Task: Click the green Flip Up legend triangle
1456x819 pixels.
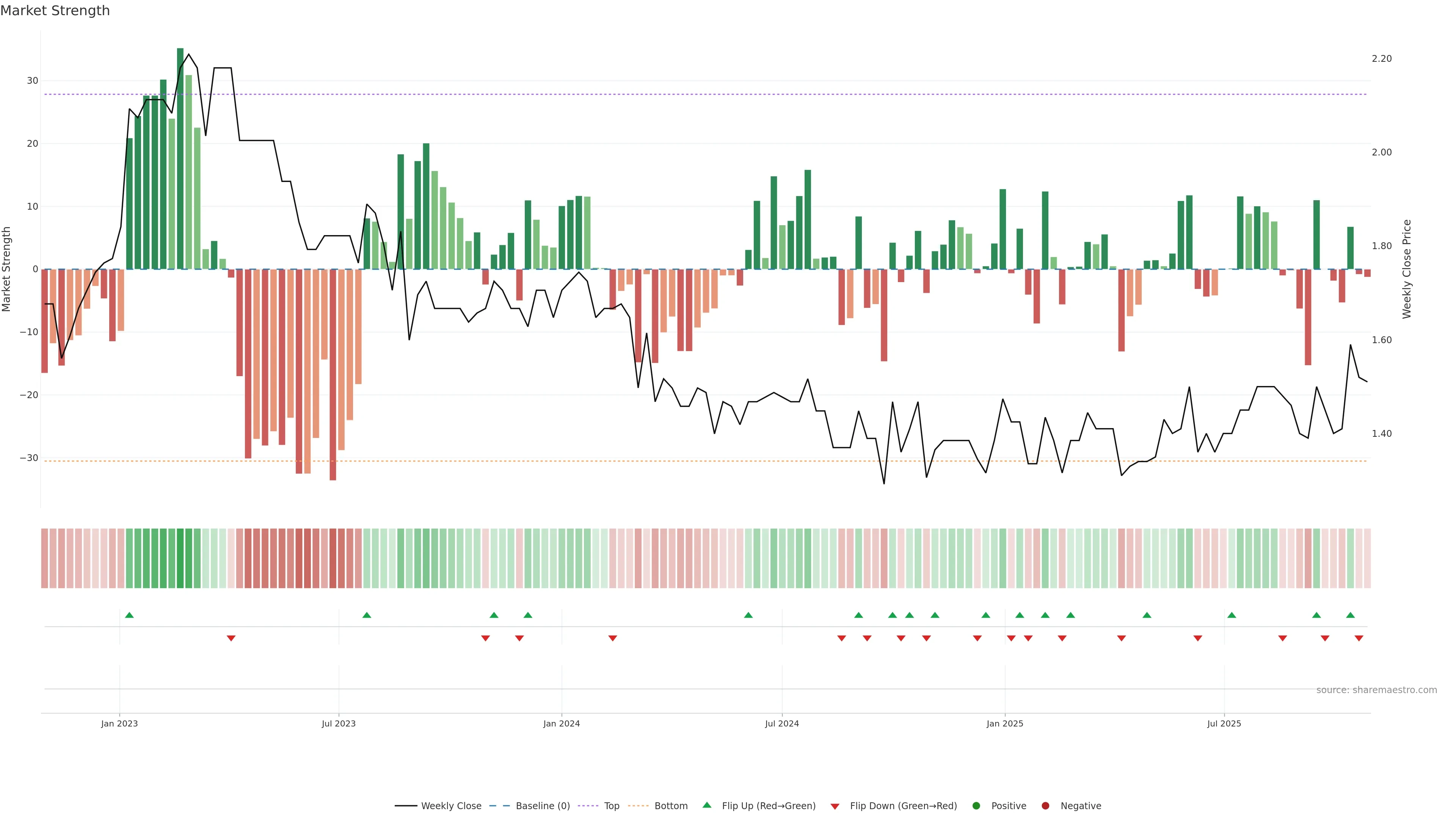Action: (x=706, y=805)
